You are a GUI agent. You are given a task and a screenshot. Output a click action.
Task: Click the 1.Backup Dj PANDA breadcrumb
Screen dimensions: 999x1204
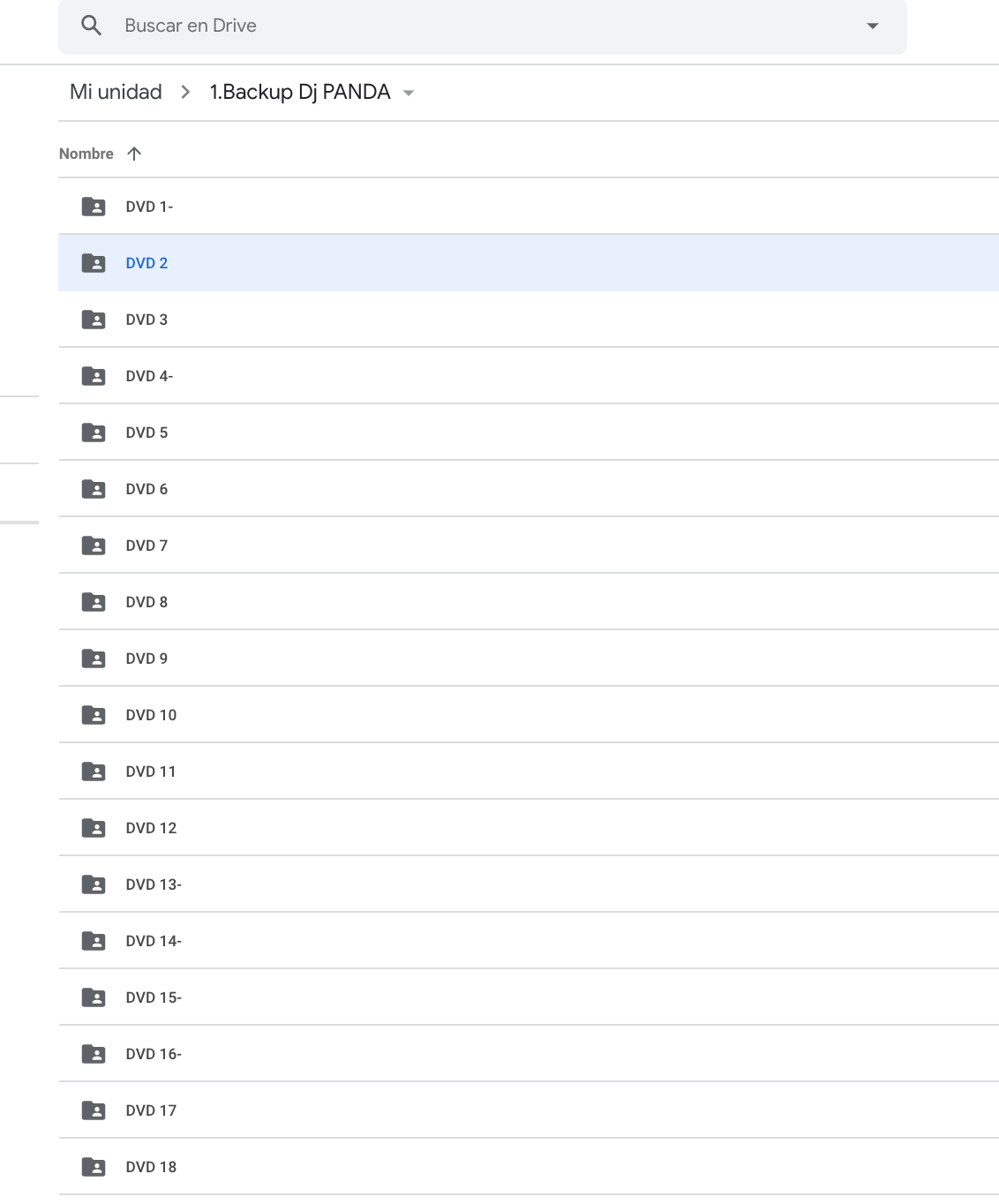tap(299, 91)
